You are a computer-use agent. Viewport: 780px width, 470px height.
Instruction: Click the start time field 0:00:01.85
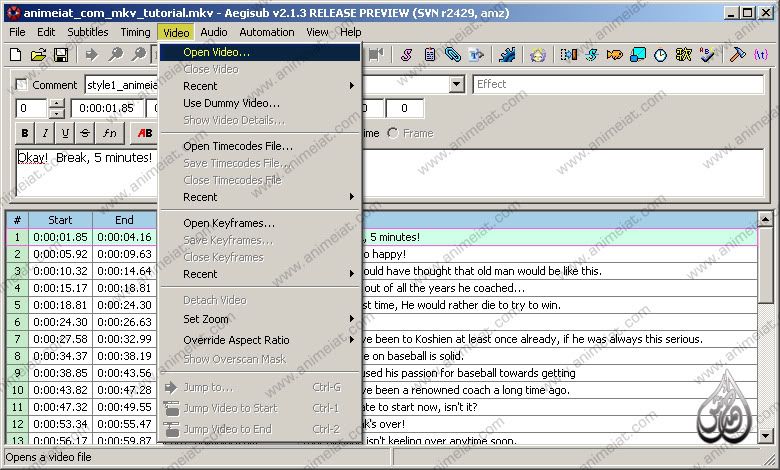(106, 108)
